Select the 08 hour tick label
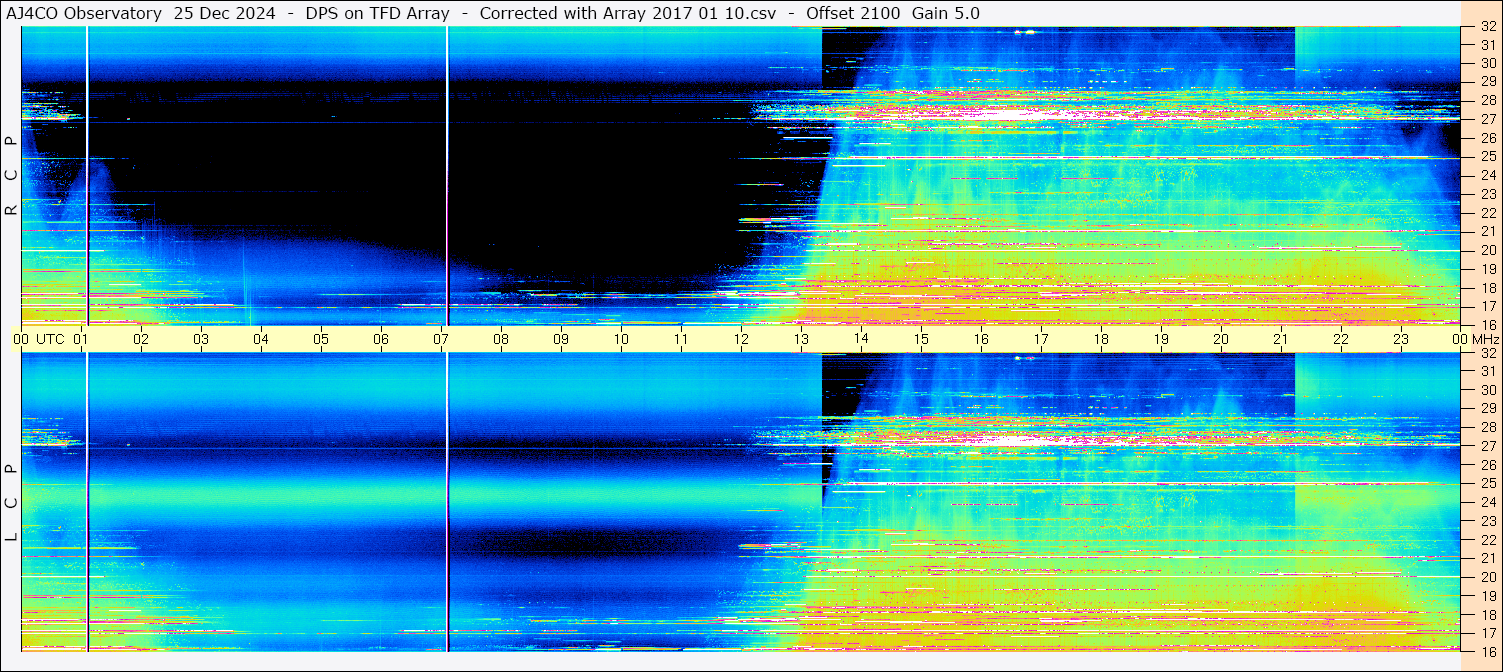The width and height of the screenshot is (1503, 672). 501,339
